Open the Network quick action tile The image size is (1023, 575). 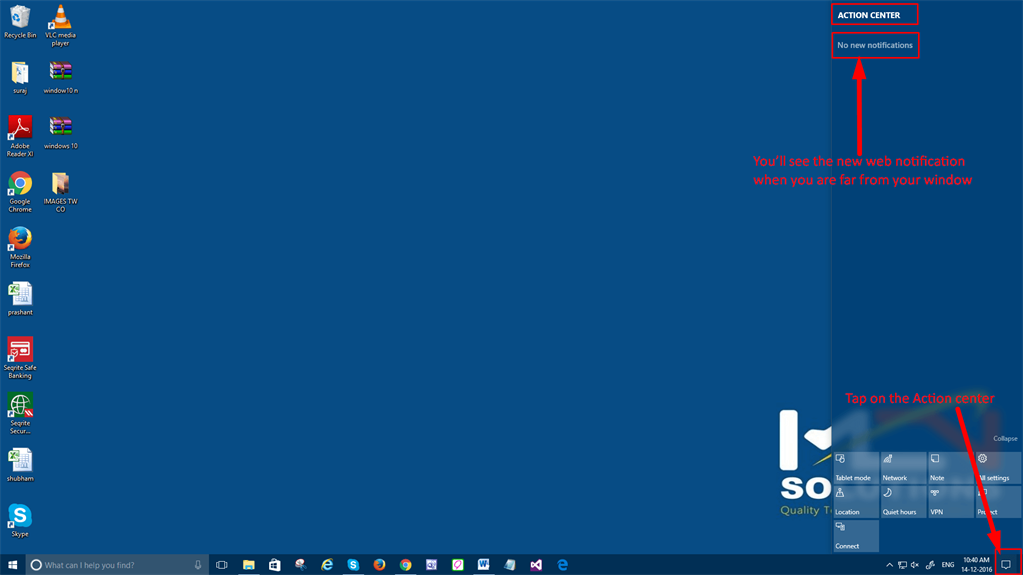pyautogui.click(x=904, y=467)
